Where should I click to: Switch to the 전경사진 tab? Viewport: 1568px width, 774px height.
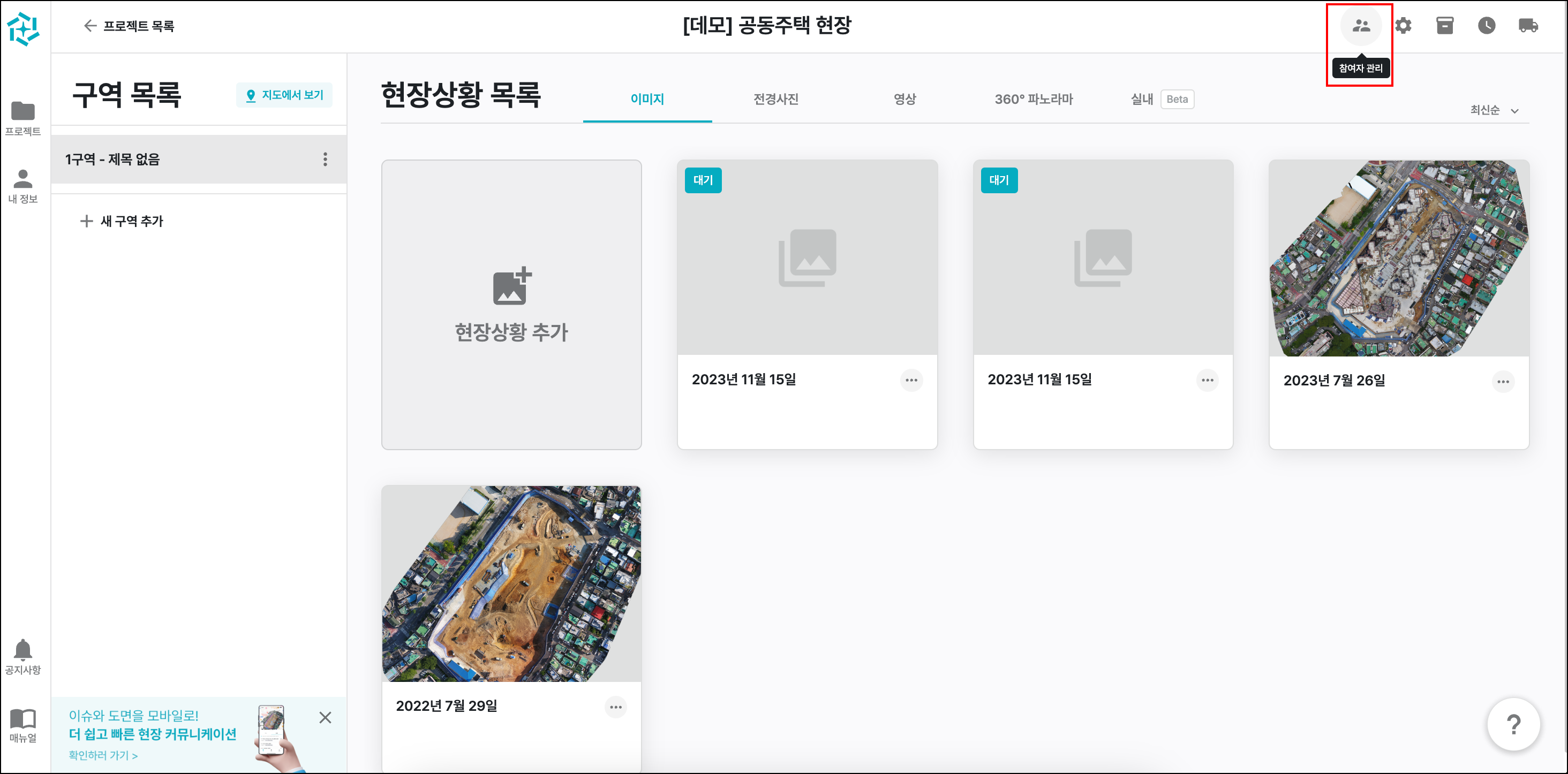775,99
